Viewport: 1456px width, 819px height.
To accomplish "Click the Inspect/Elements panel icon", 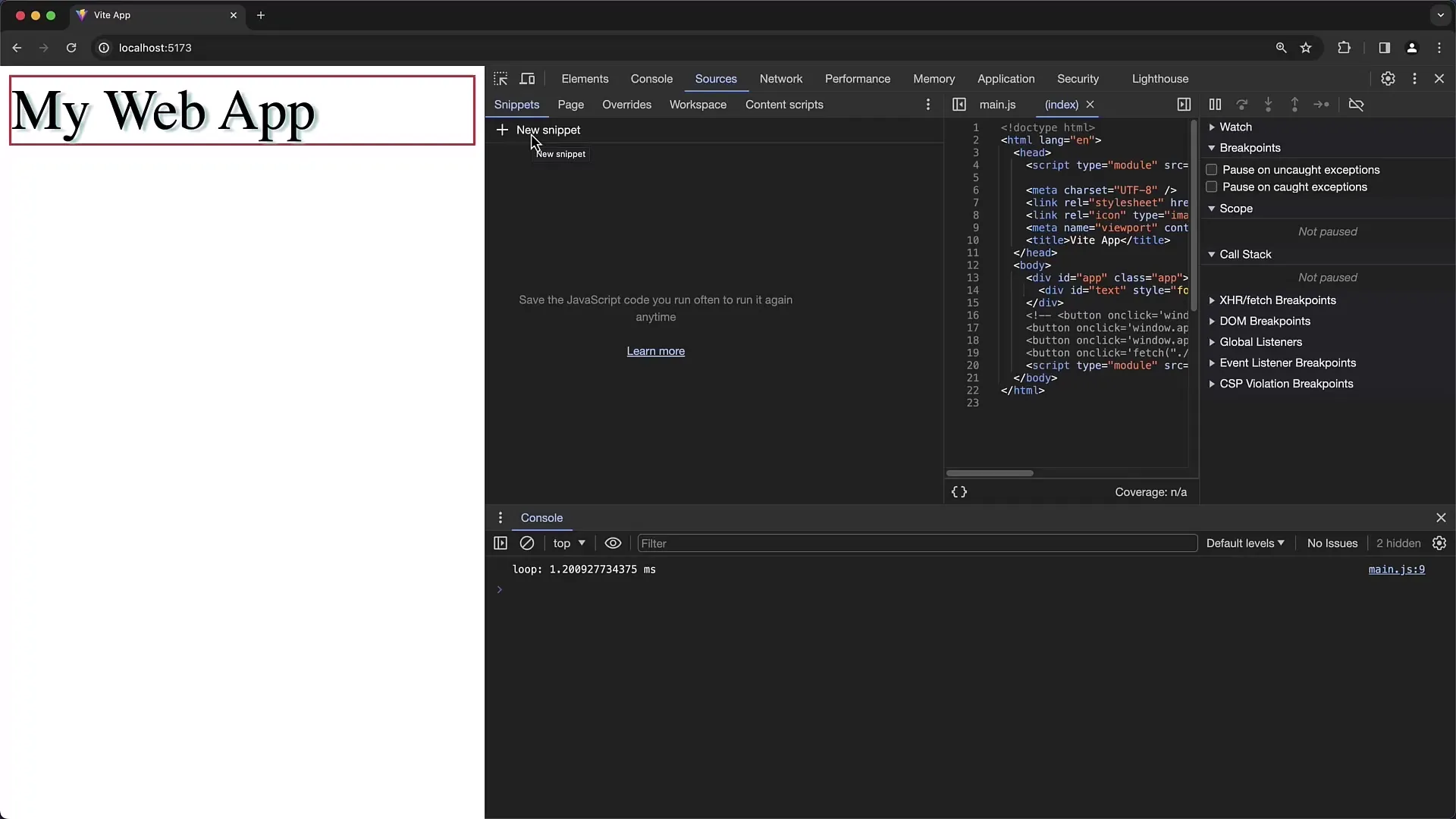I will tap(501, 78).
